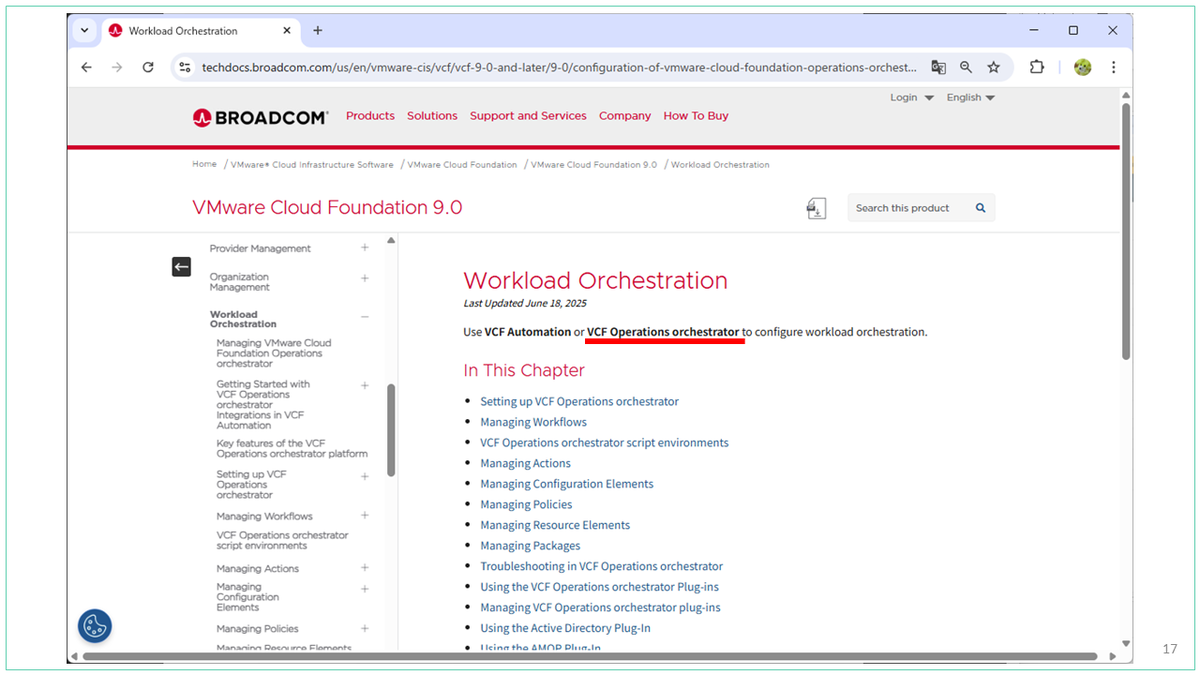Open Key features of the VCF Operations orchestrator platform
The height and width of the screenshot is (675, 1200).
tap(292, 448)
